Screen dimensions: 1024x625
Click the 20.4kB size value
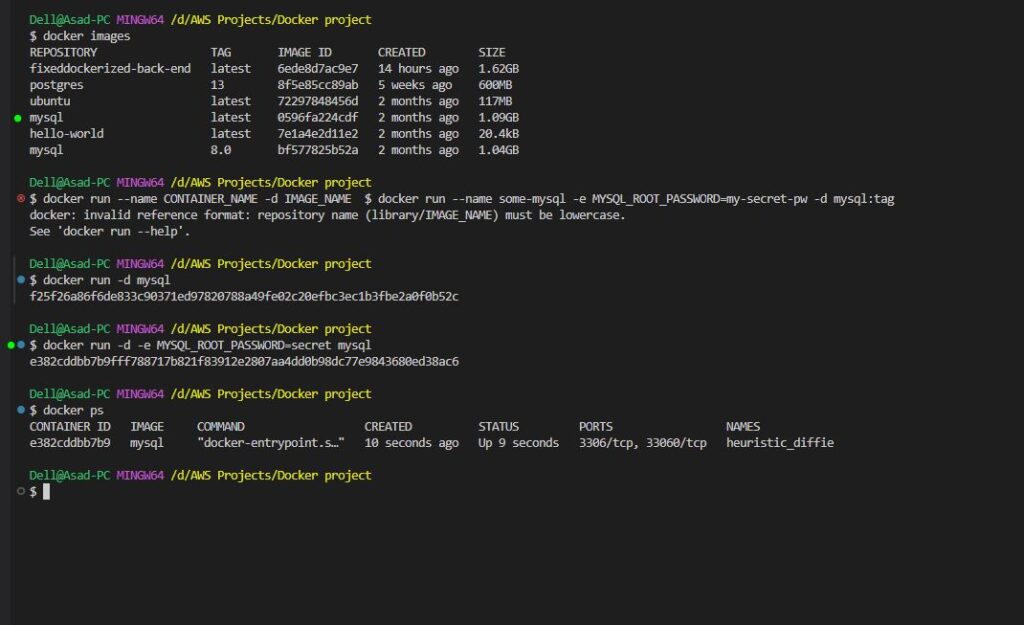point(498,133)
